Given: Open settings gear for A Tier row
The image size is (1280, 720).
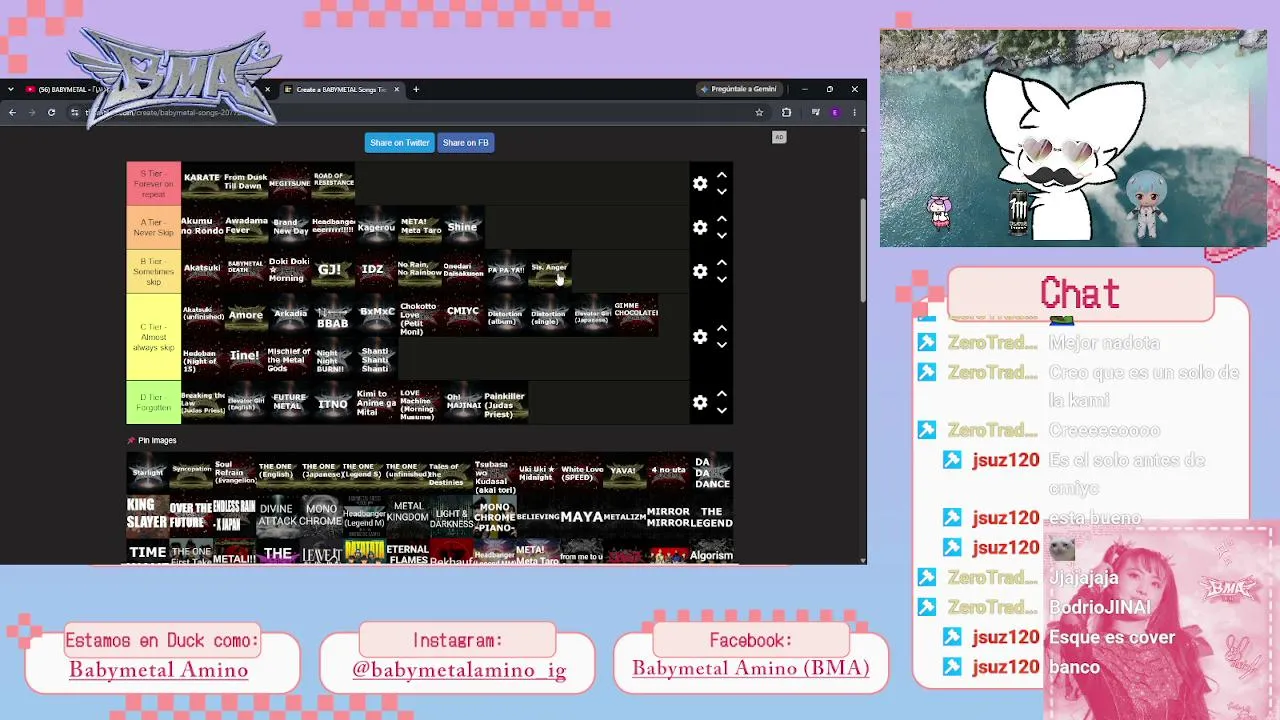Looking at the screenshot, I should (x=700, y=227).
